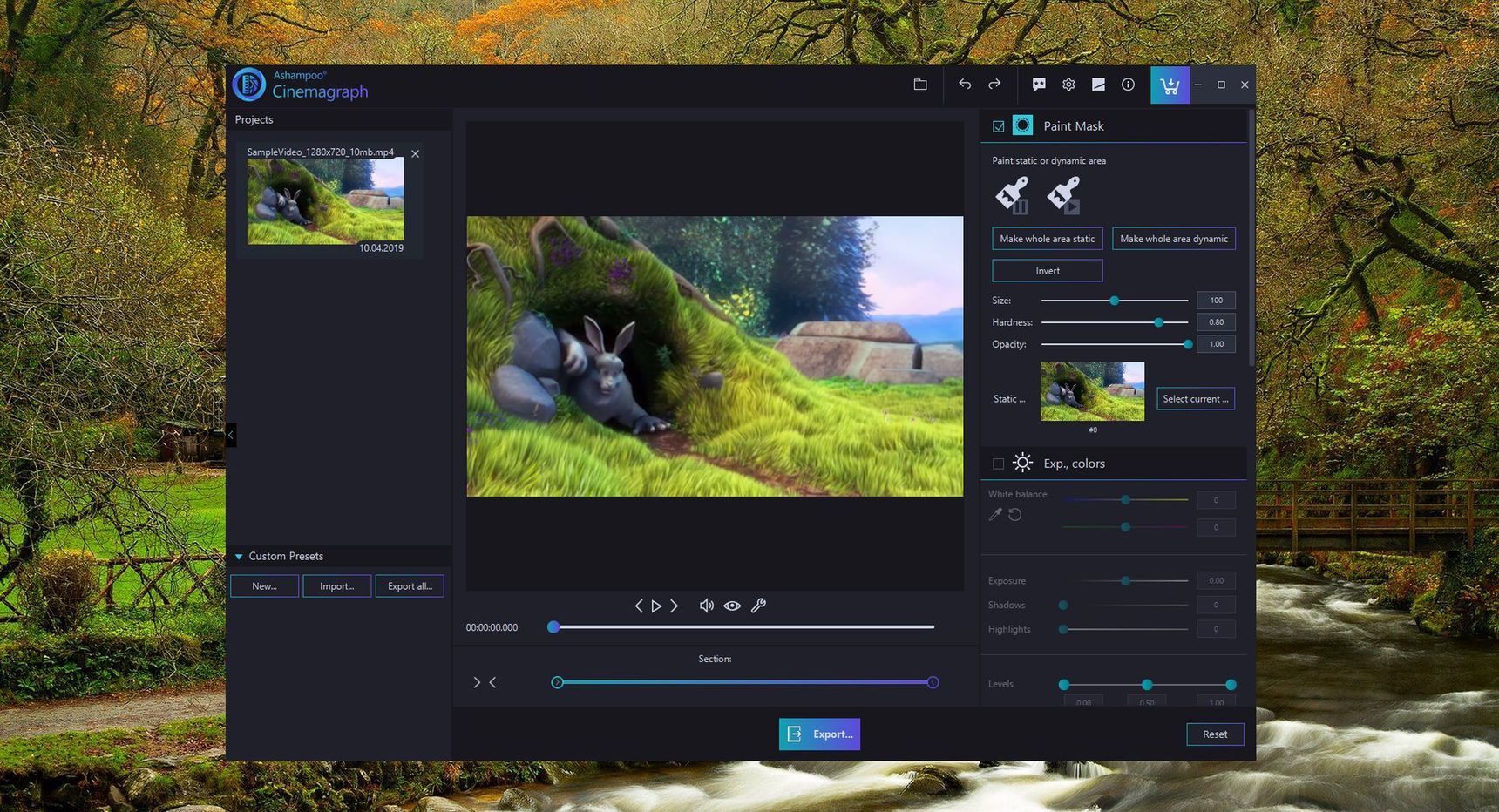1499x812 pixels.
Task: Create a New custom preset
Action: [x=264, y=586]
